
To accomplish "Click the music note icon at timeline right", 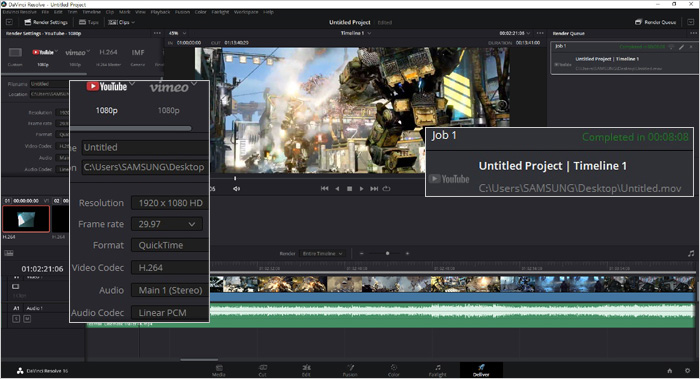I will 691,254.
